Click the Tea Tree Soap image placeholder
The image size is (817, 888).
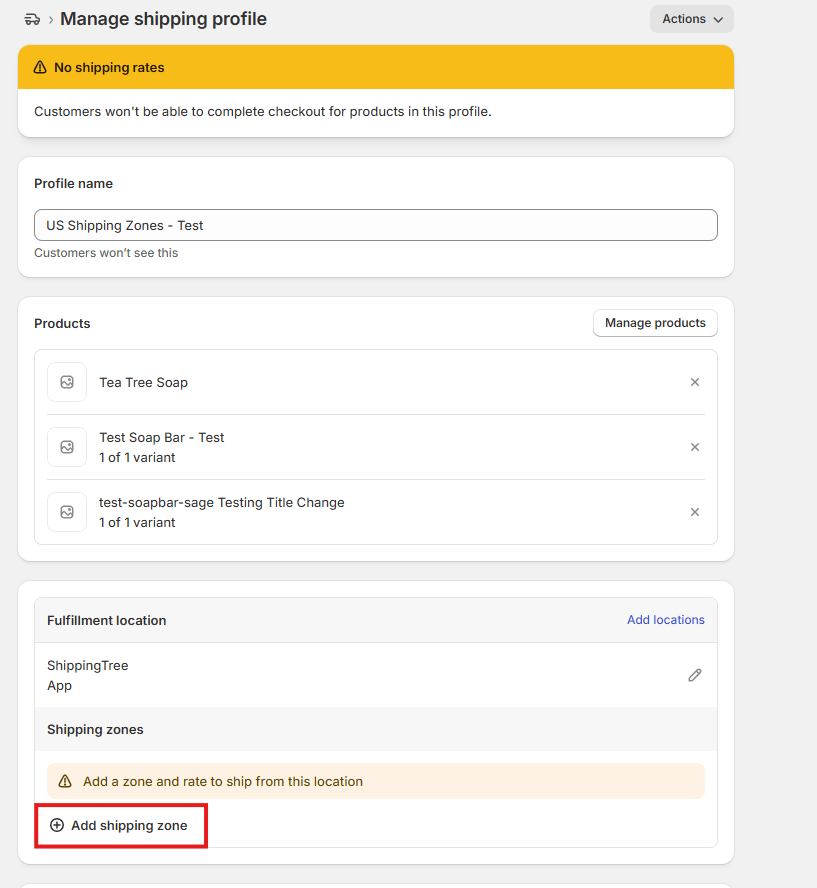click(x=67, y=382)
